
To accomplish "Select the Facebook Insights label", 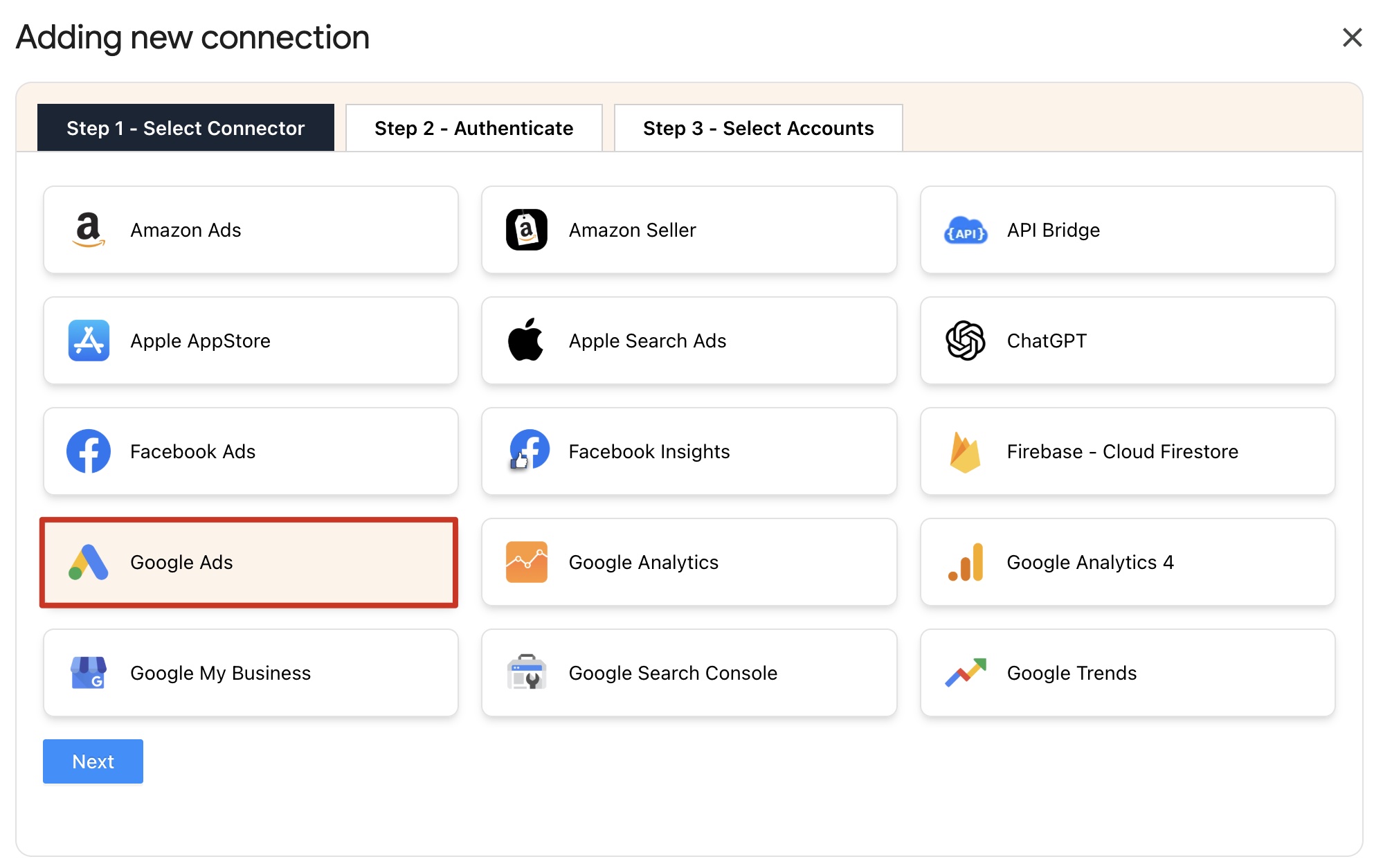I will click(649, 452).
